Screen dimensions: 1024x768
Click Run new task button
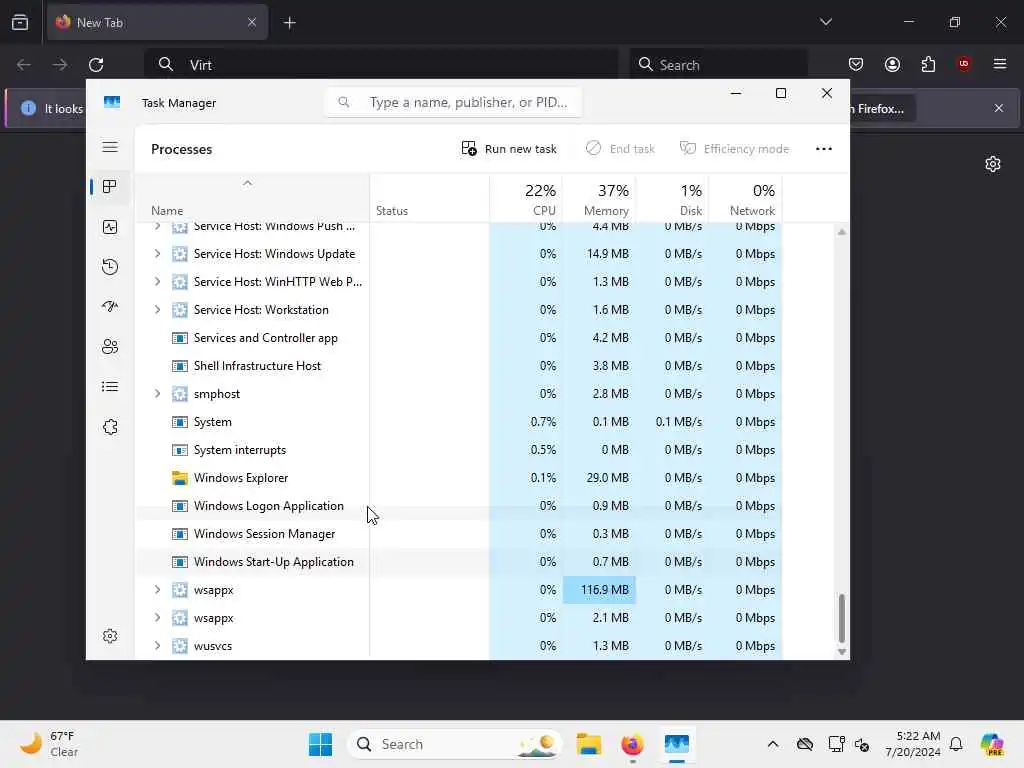click(x=509, y=149)
